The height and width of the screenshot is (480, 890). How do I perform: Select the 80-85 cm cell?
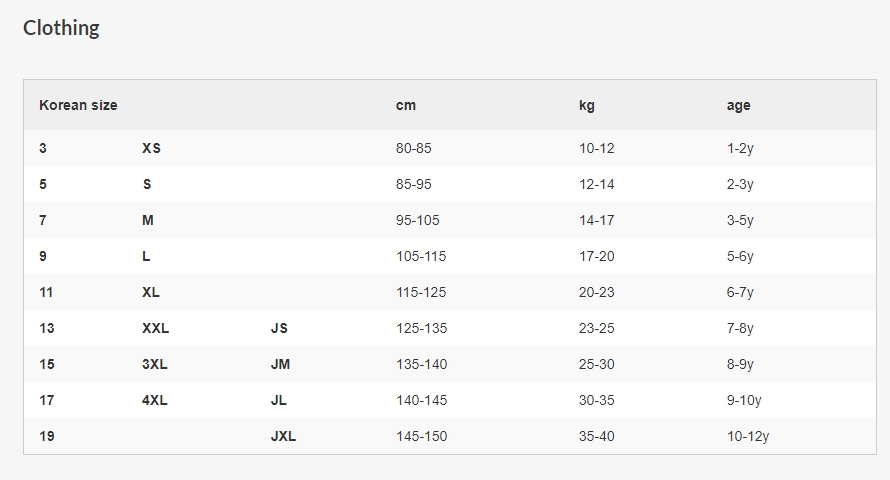(x=414, y=148)
